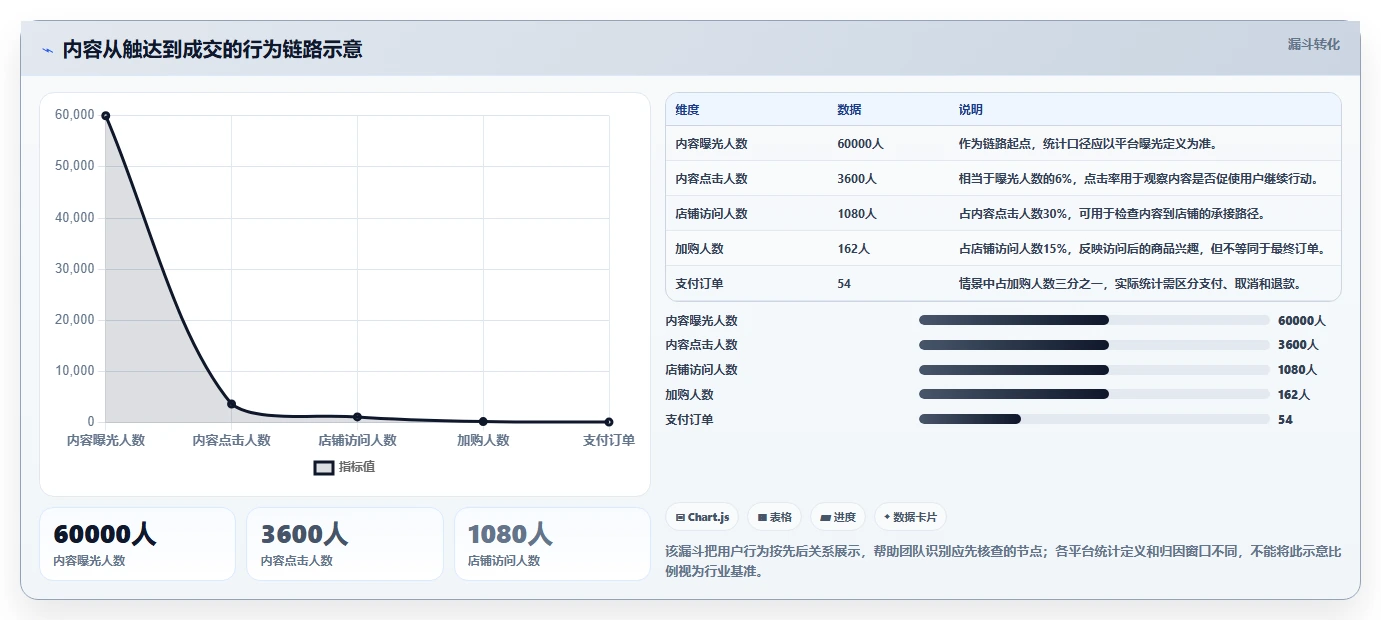The image size is (1381, 620).
Task: Select the 内容点击人数 data point on chart
Action: click(231, 404)
